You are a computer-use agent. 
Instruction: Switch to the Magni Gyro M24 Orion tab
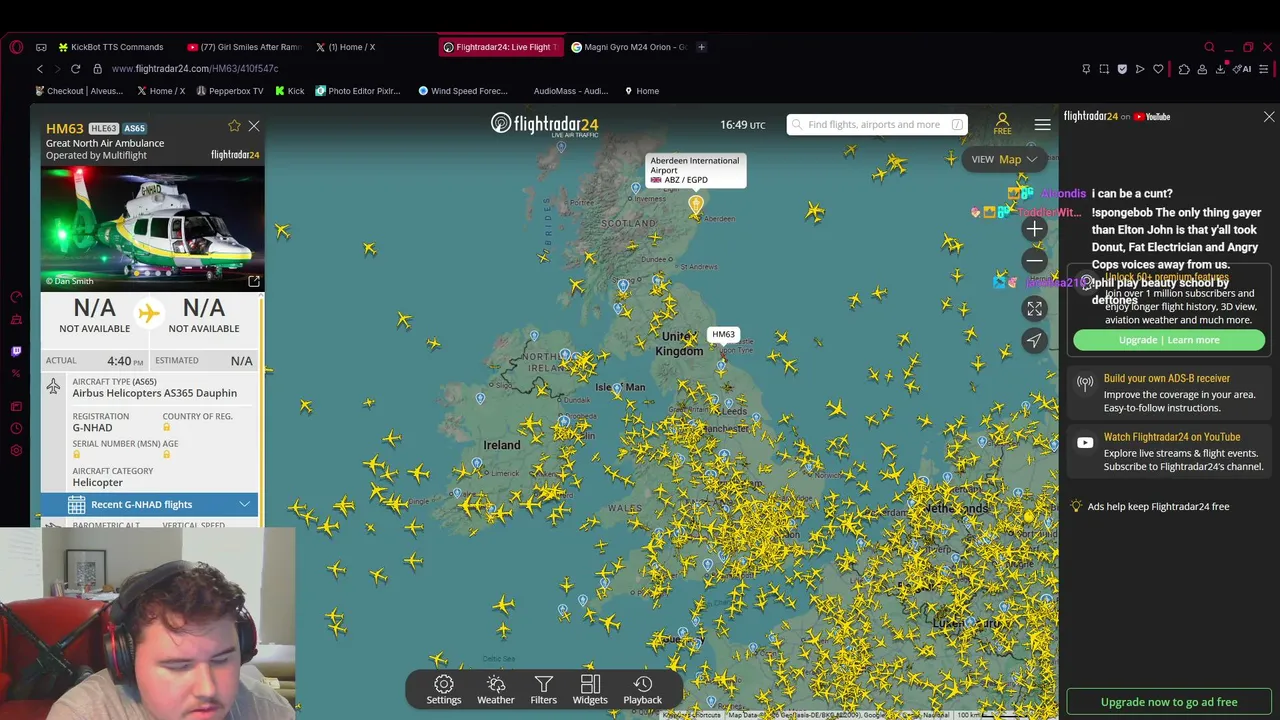tap(629, 47)
